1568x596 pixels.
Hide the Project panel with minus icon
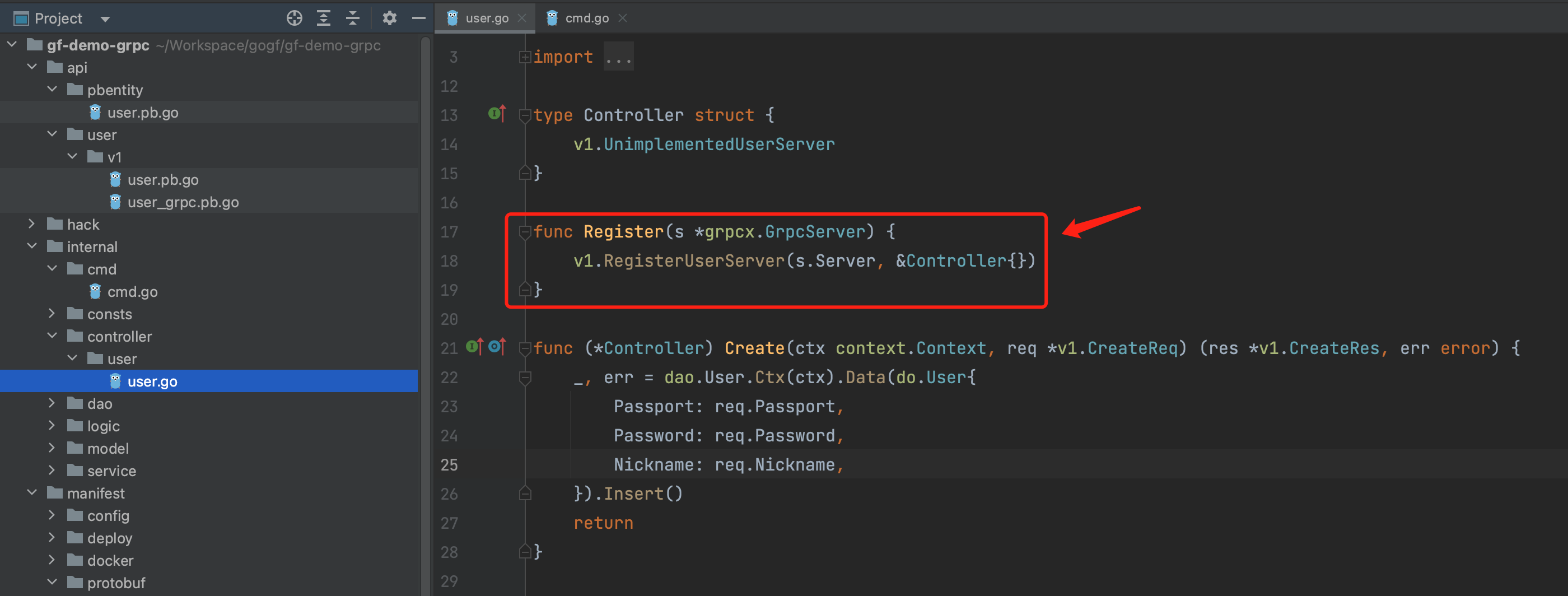[418, 18]
